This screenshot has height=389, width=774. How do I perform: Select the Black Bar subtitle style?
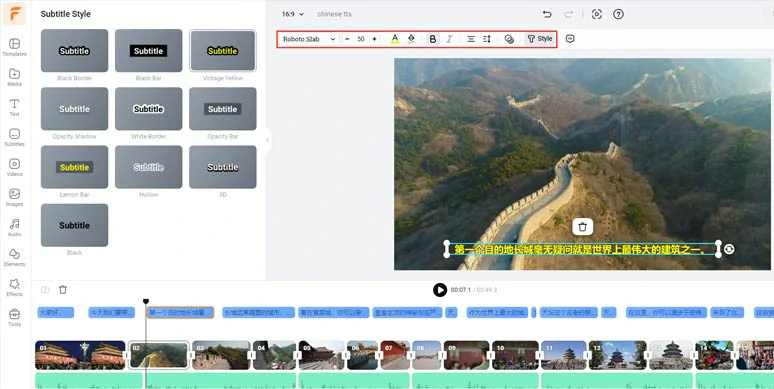pyautogui.click(x=149, y=50)
